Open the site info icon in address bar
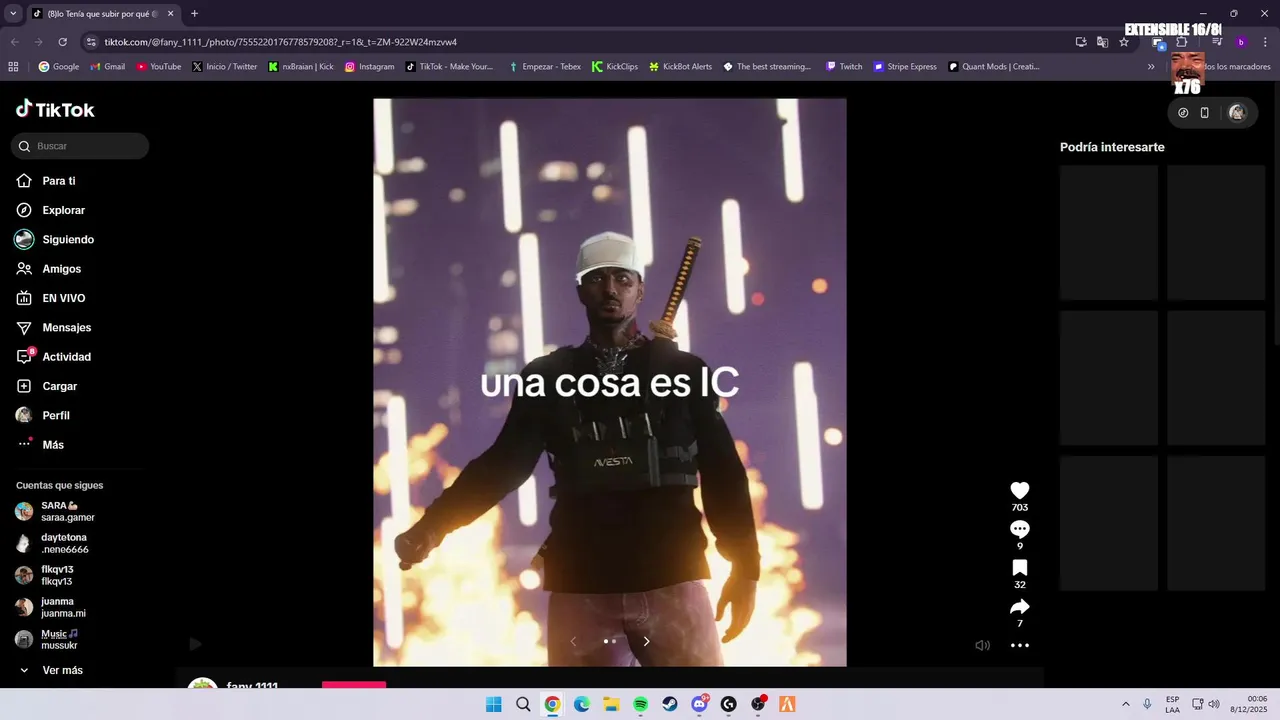This screenshot has height=720, width=1280. (91, 42)
